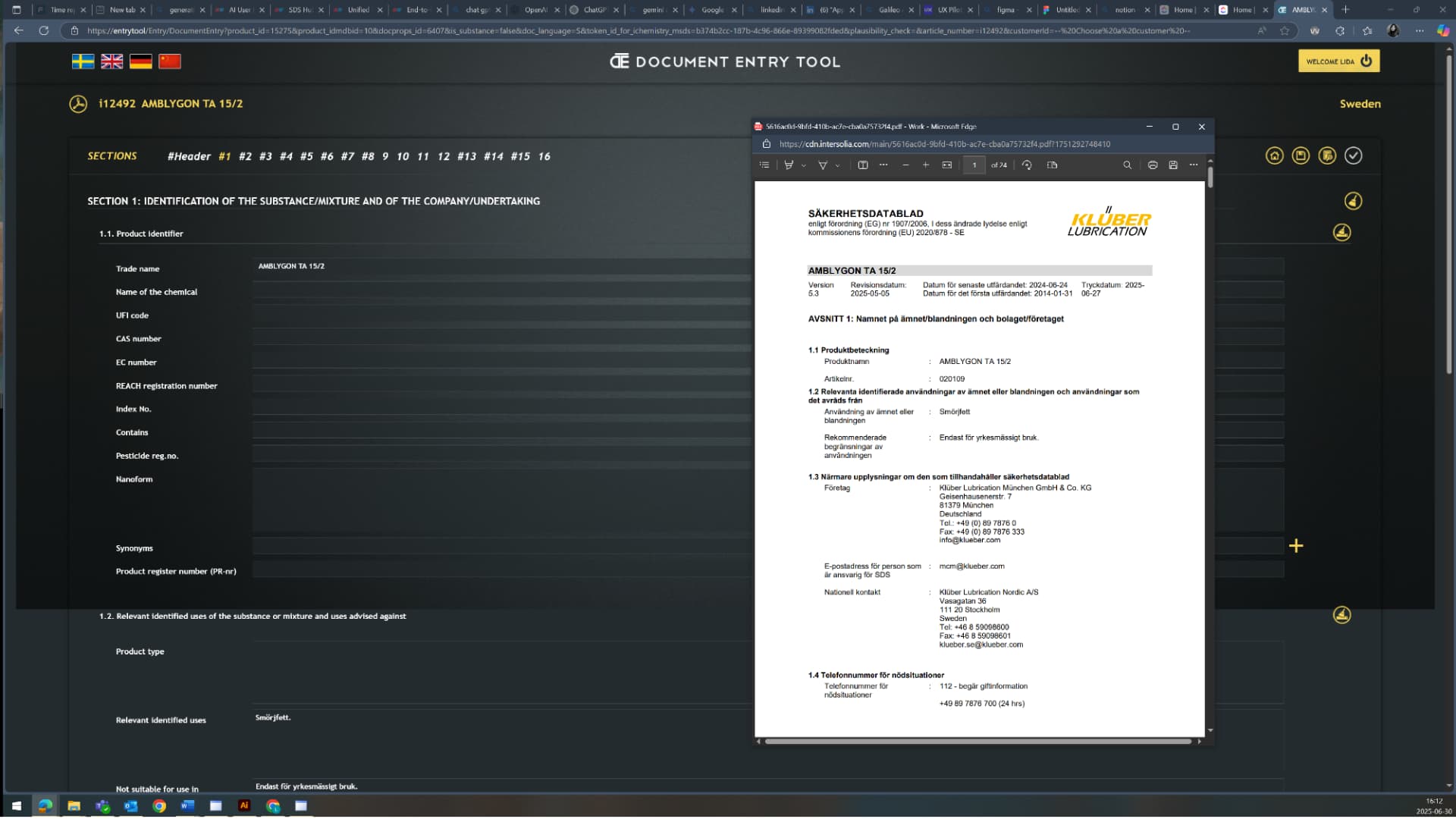1456x819 pixels.
Task: Open File Explorer from taskbar
Action: click(x=74, y=806)
